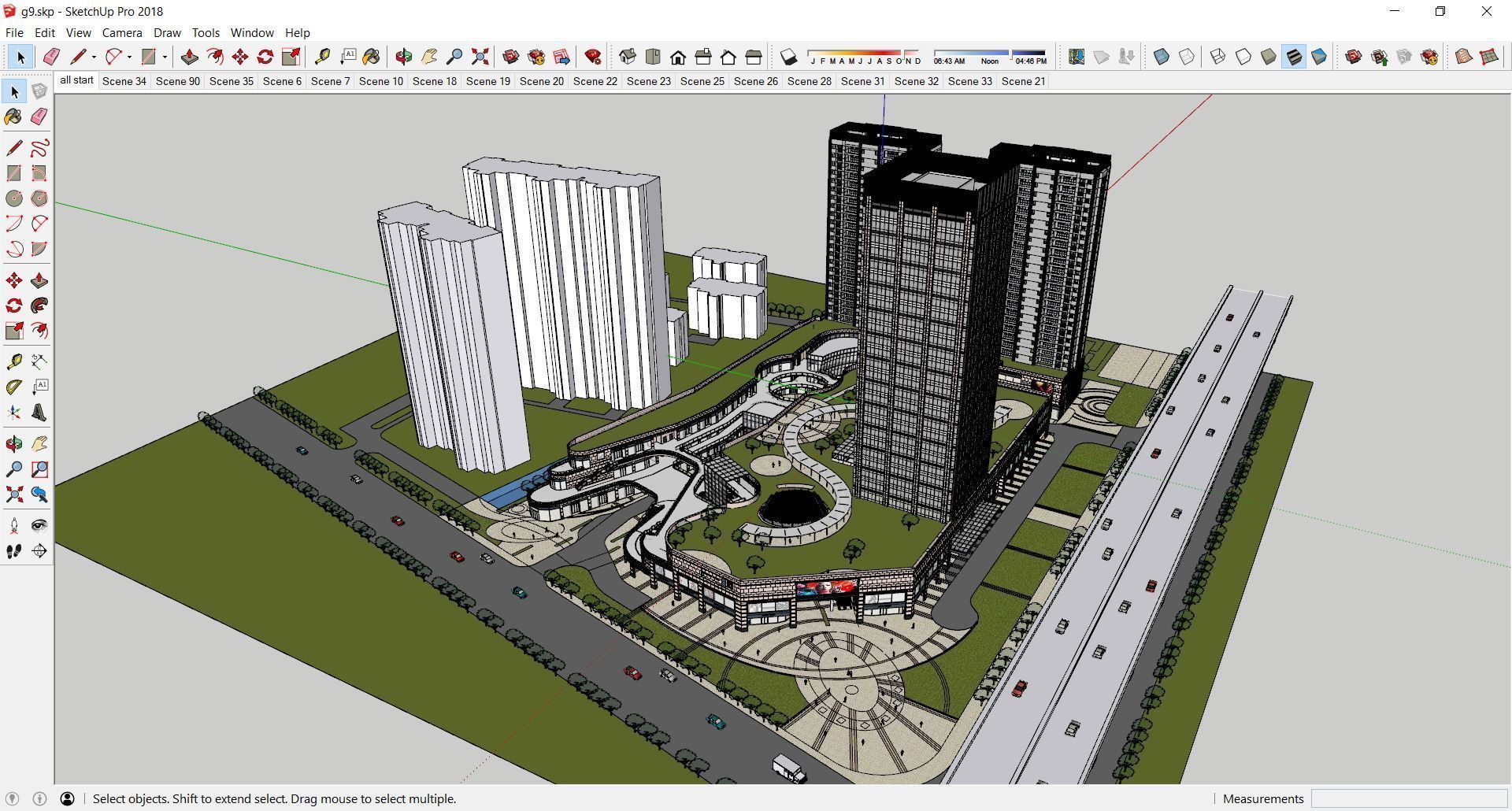This screenshot has height=811, width=1512.
Task: Adjust the shadow time-of-day slider
Action: click(990, 57)
